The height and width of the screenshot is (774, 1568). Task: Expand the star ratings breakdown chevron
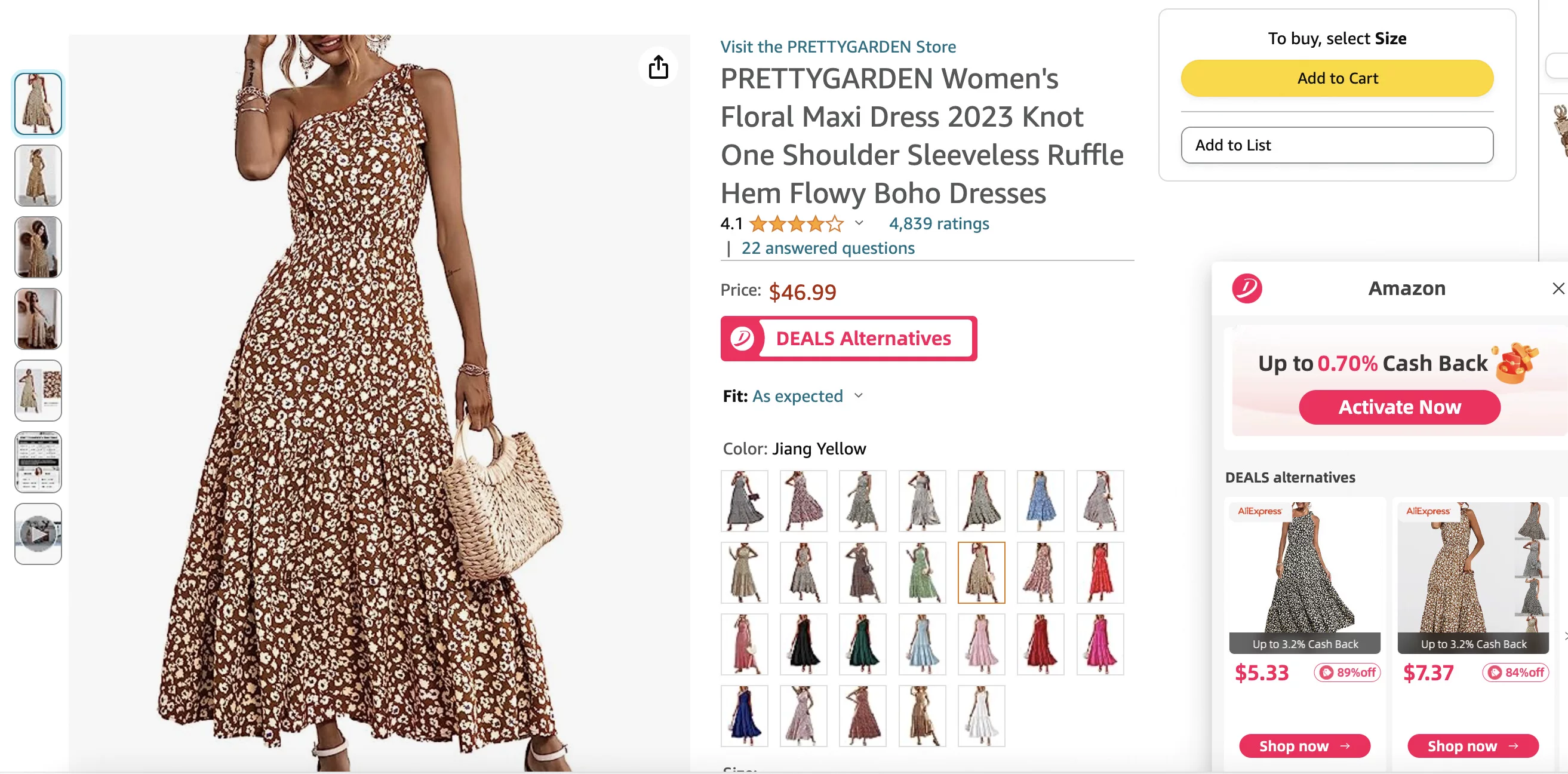tap(859, 223)
